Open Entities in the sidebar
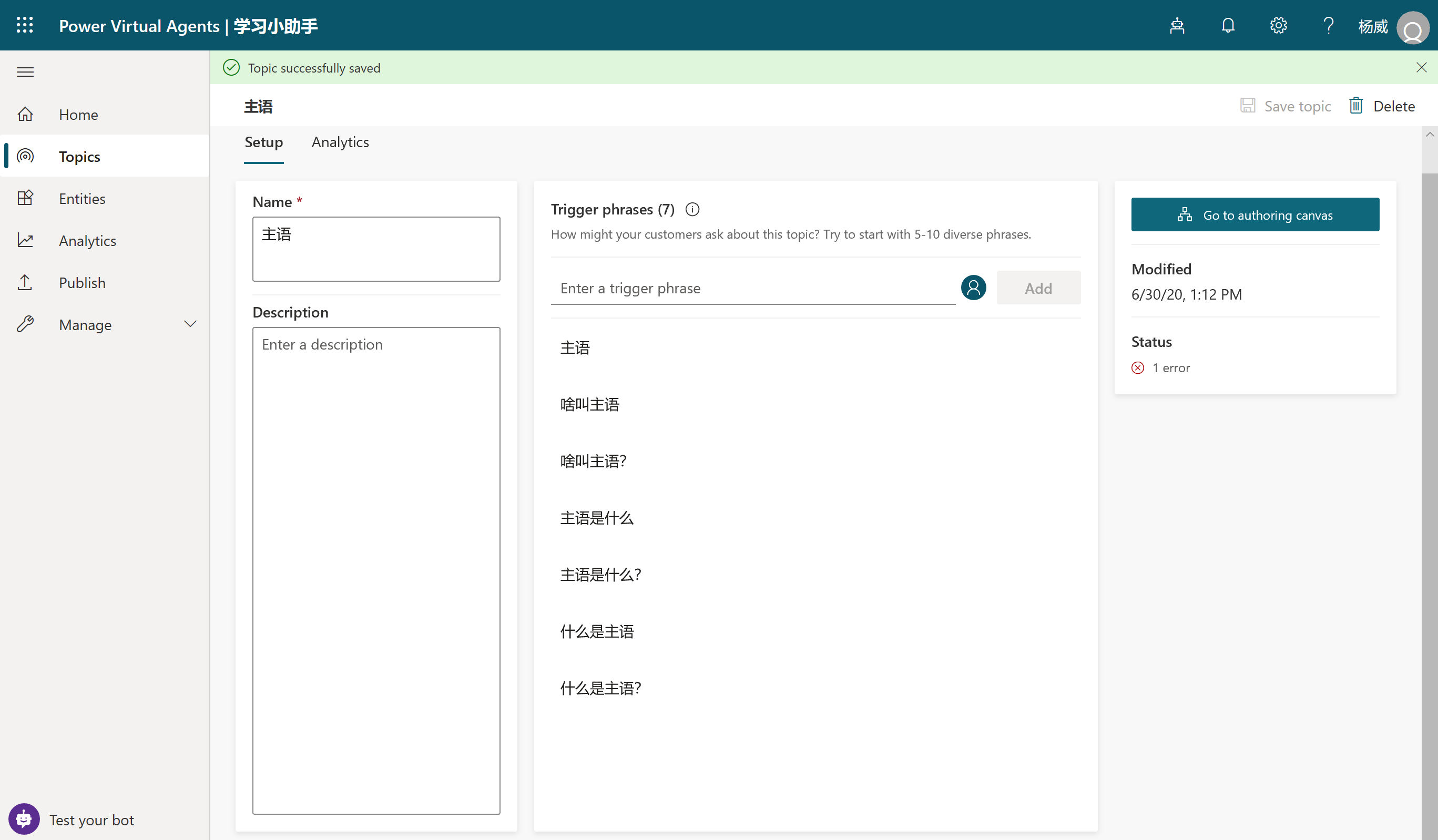 (x=82, y=199)
